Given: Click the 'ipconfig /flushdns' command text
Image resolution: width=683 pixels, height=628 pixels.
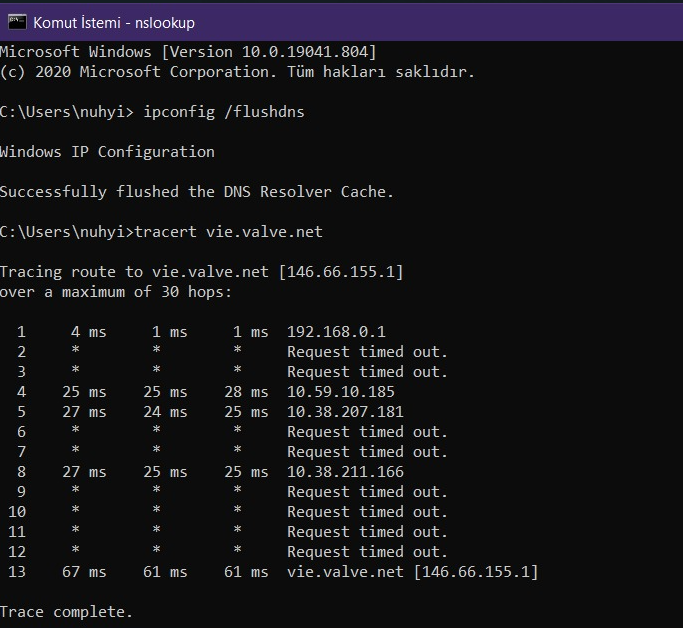Looking at the screenshot, I should pyautogui.click(x=223, y=112).
